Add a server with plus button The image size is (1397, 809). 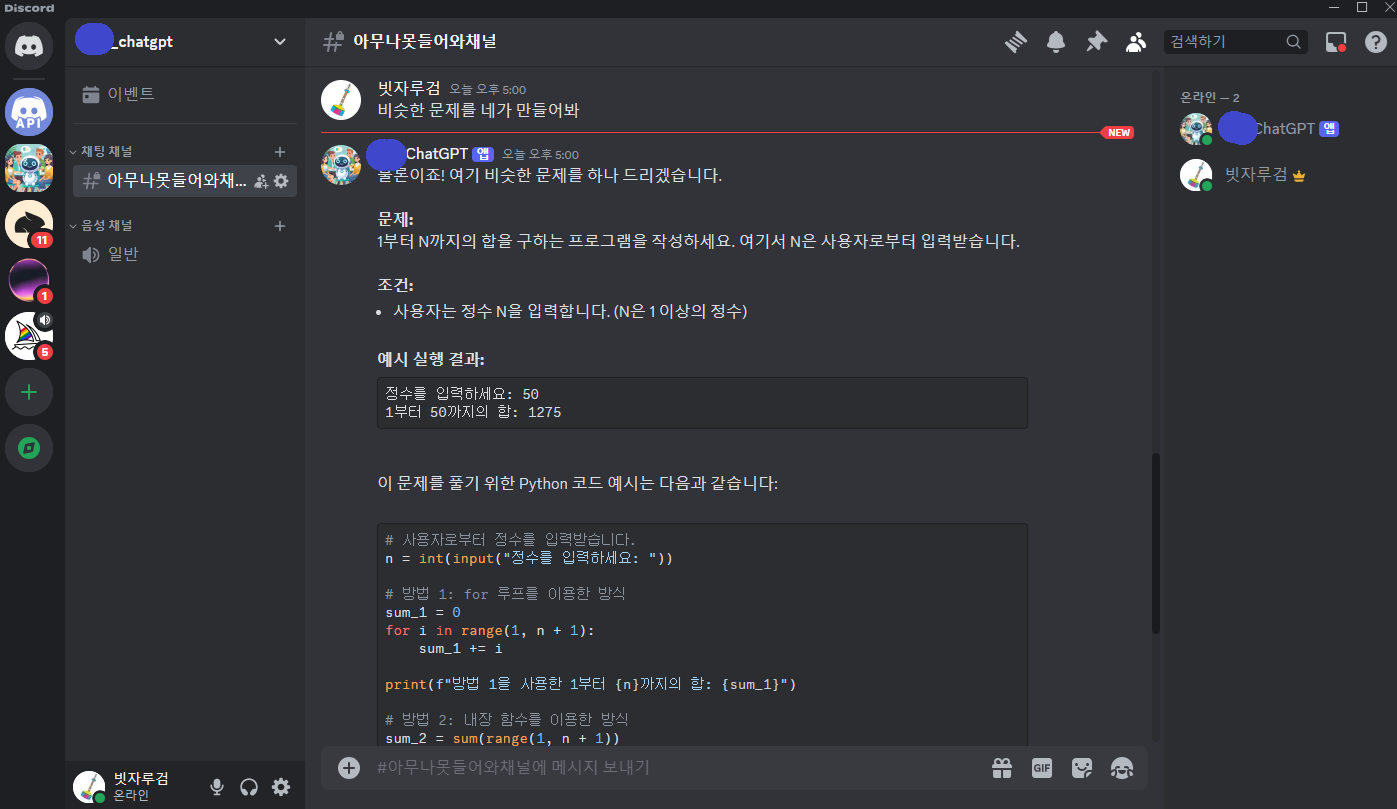tap(29, 392)
